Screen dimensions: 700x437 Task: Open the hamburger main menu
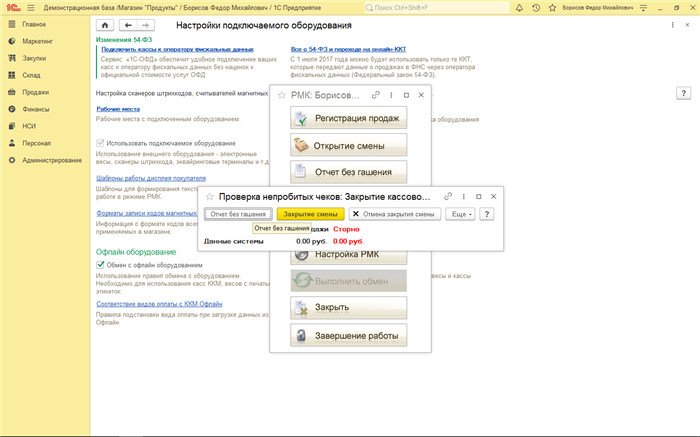point(31,8)
